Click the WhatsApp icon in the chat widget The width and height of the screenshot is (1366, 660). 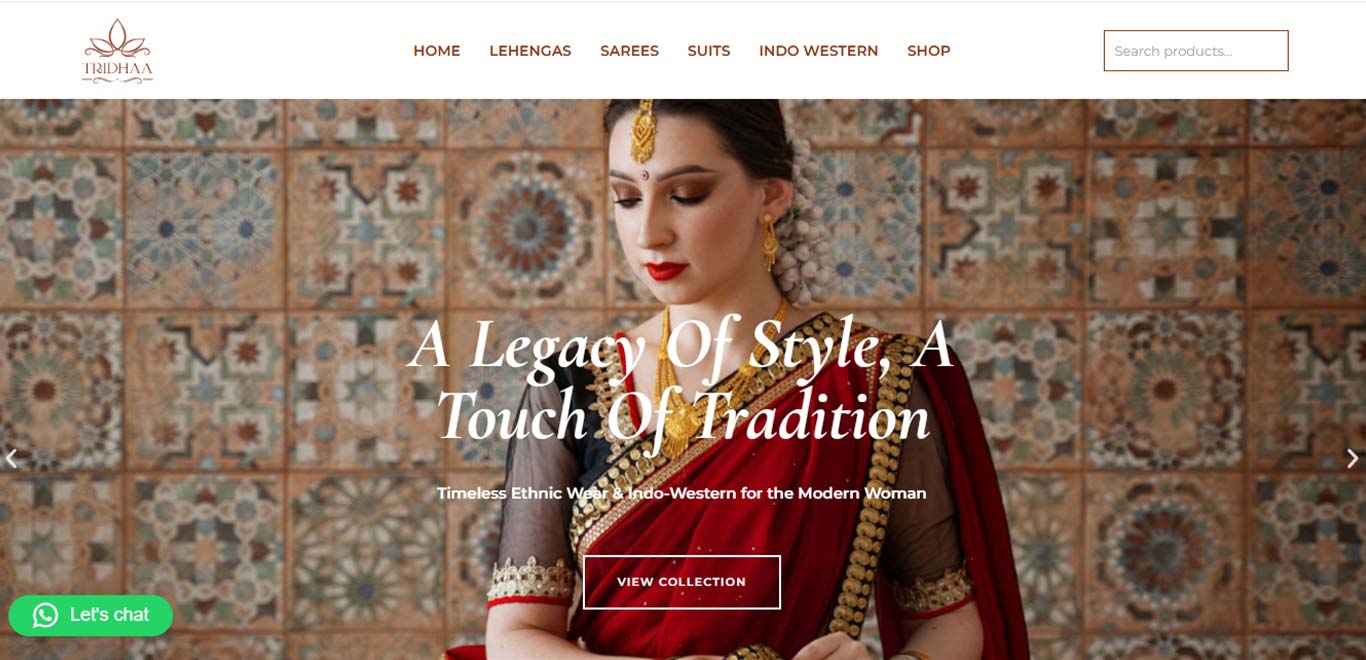coord(45,615)
